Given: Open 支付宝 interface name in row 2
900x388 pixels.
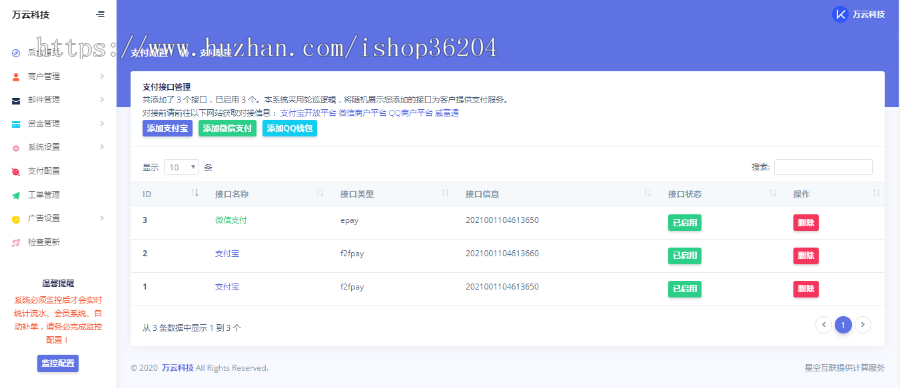Looking at the screenshot, I should [x=227, y=253].
